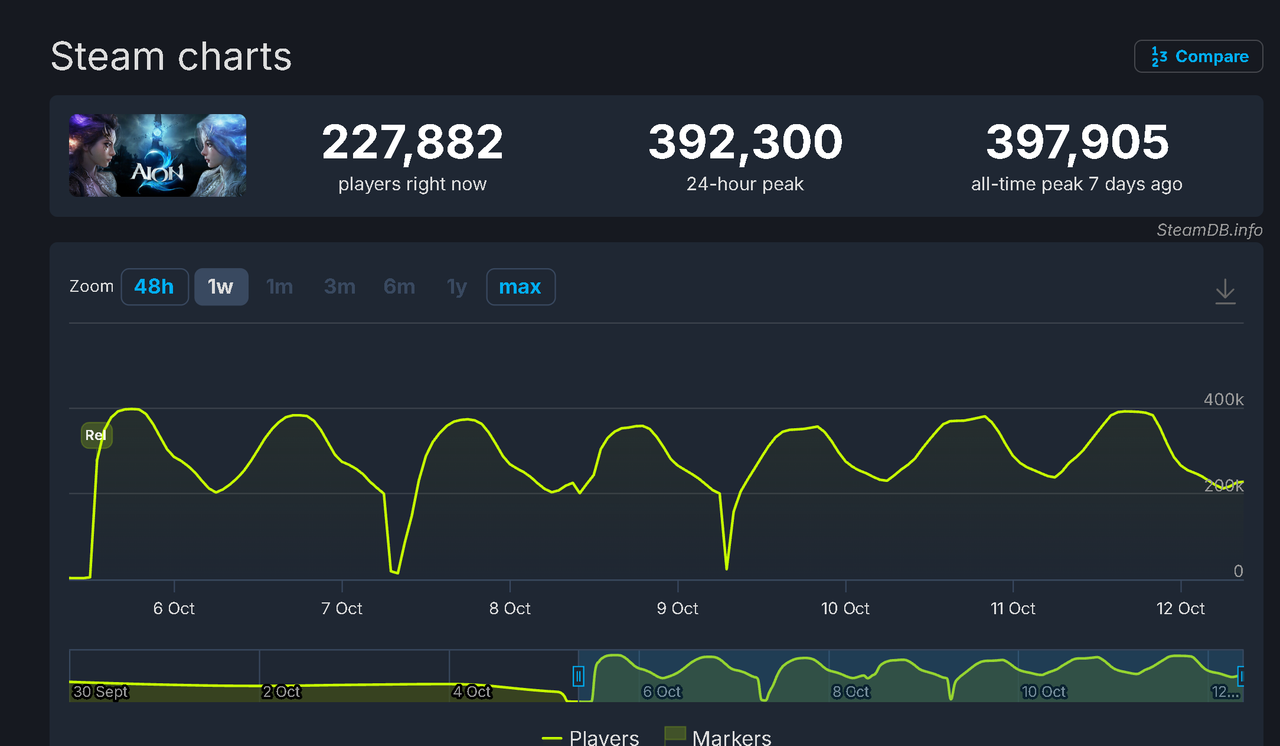The image size is (1280, 746).
Task: Click the 392,300 peak value
Action: pos(745,142)
